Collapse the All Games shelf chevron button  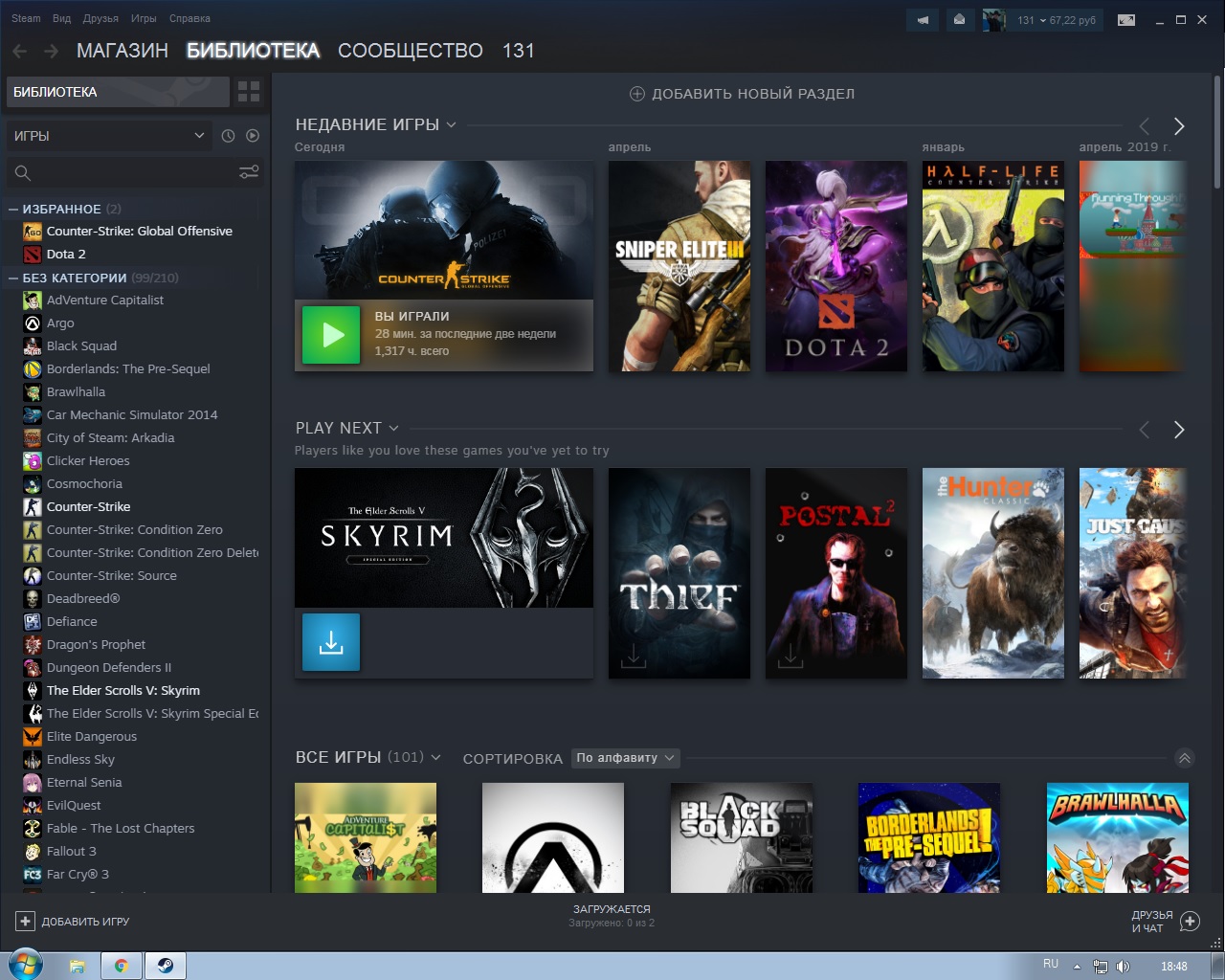pyautogui.click(x=1184, y=758)
